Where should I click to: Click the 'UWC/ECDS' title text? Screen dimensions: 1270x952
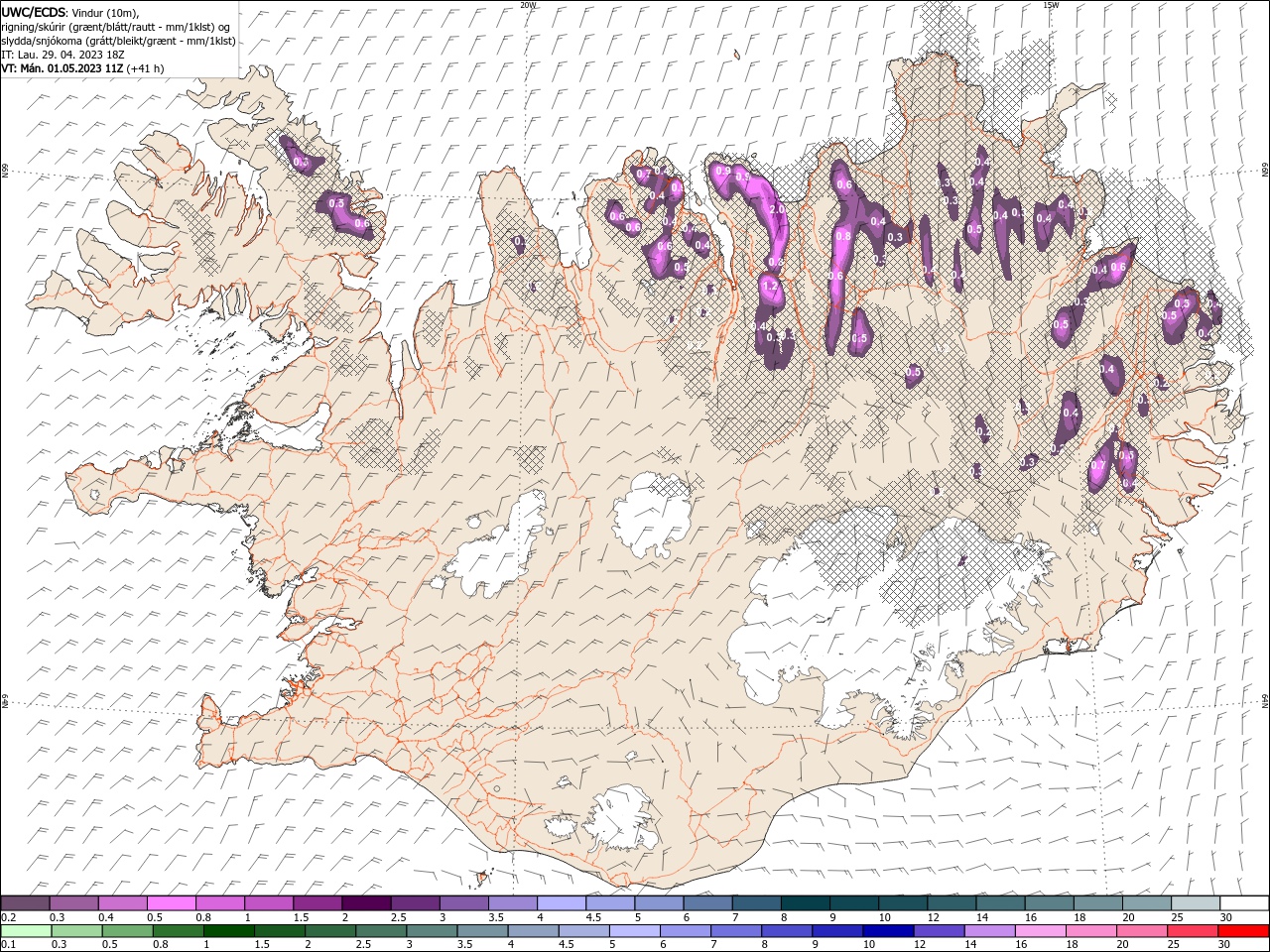[34, 12]
